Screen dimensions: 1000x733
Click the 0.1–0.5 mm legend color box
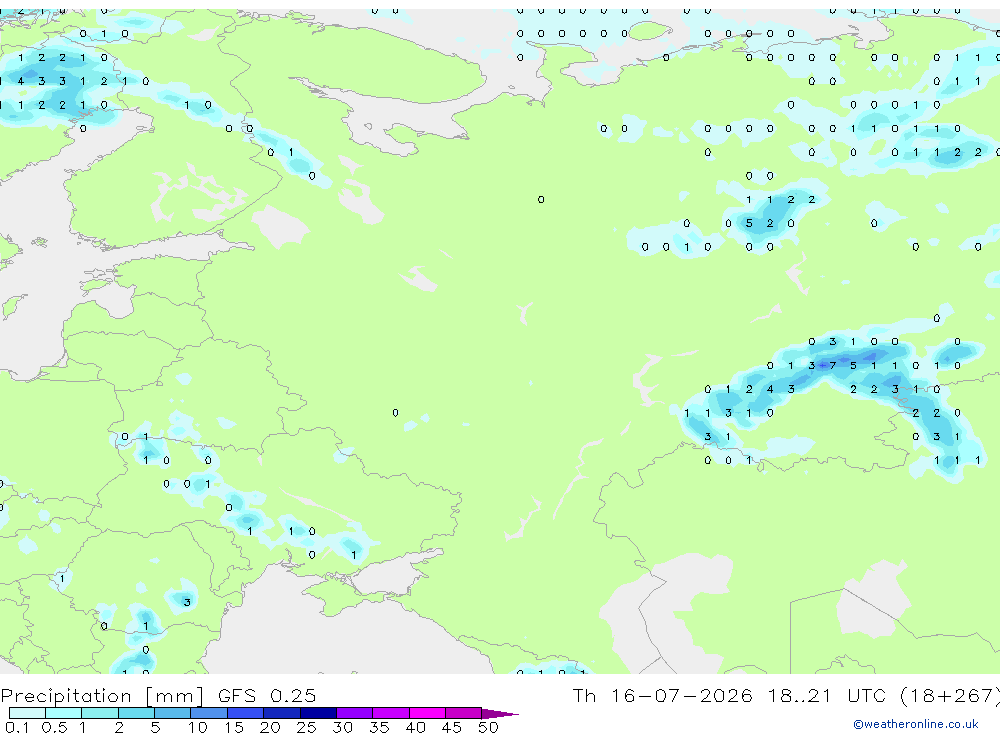point(27,713)
